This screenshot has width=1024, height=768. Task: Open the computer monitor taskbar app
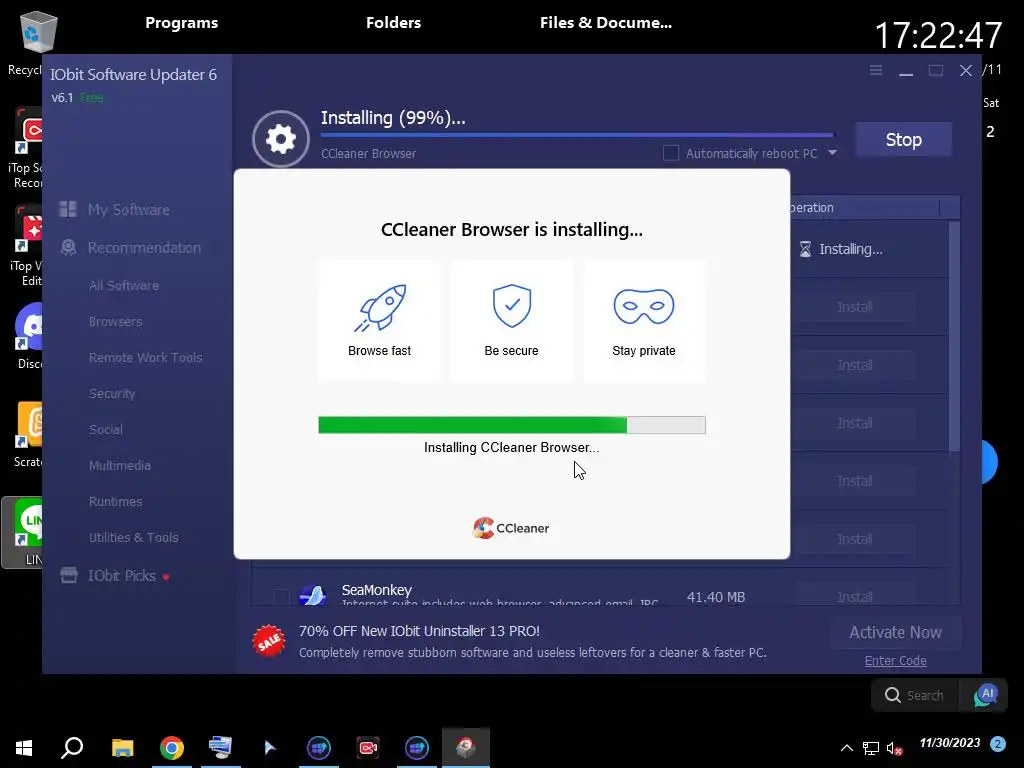tap(221, 748)
